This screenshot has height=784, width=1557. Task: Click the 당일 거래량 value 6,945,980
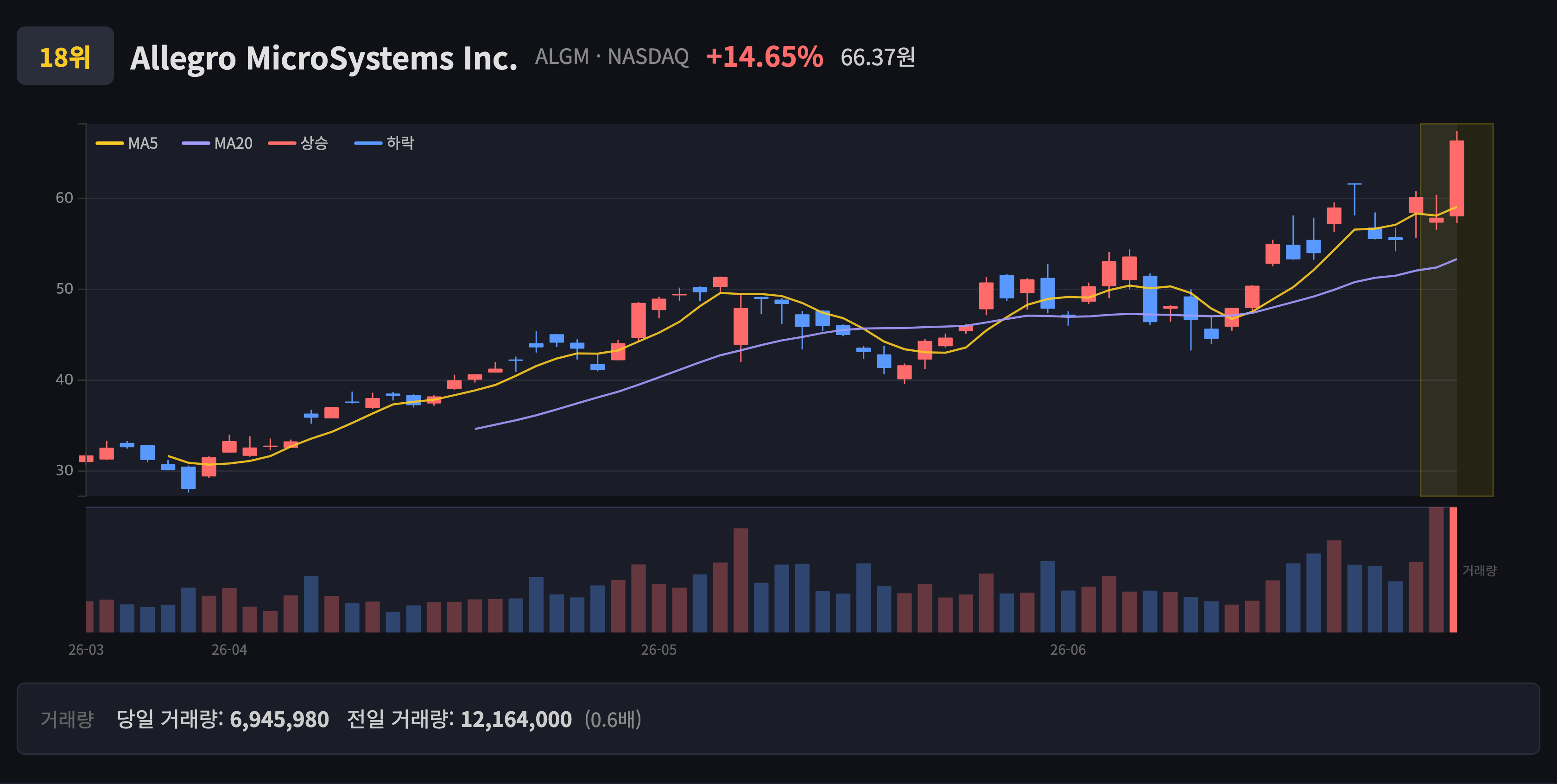point(279,719)
